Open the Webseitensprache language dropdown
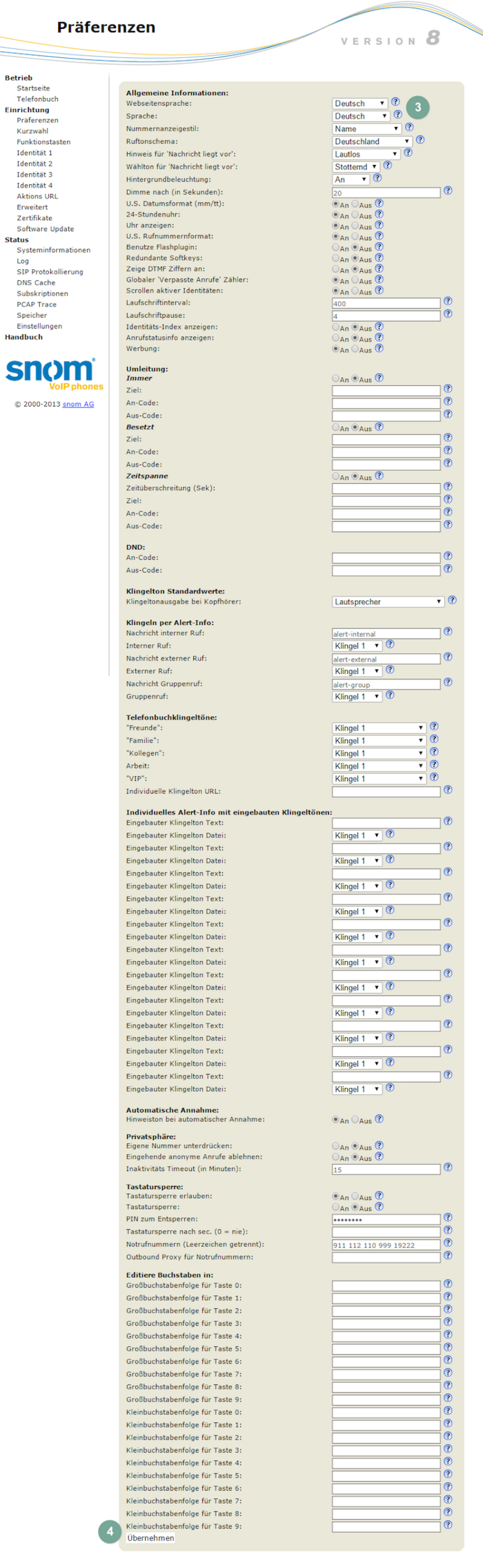This screenshot has height=1568, width=483. tap(359, 104)
